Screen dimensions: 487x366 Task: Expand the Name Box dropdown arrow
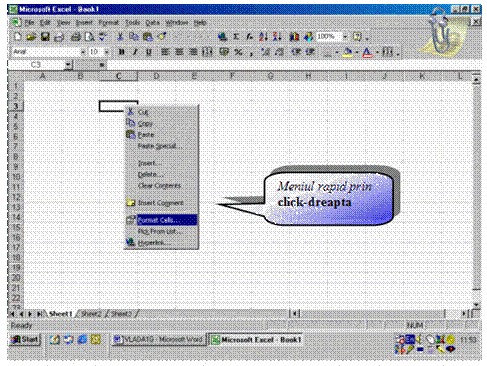[x=68, y=64]
